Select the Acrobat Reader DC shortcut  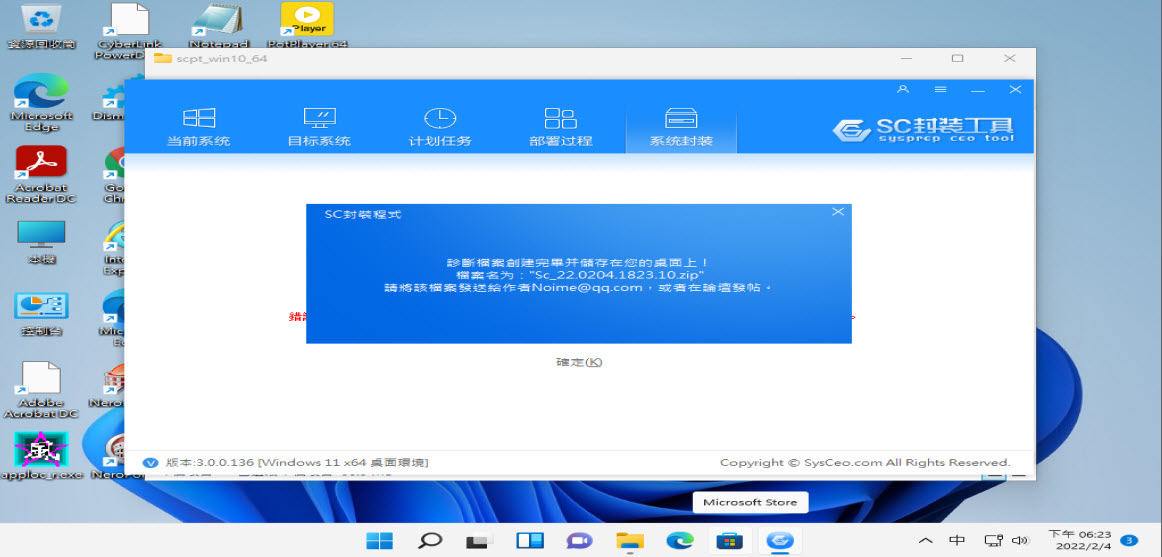coord(42,175)
